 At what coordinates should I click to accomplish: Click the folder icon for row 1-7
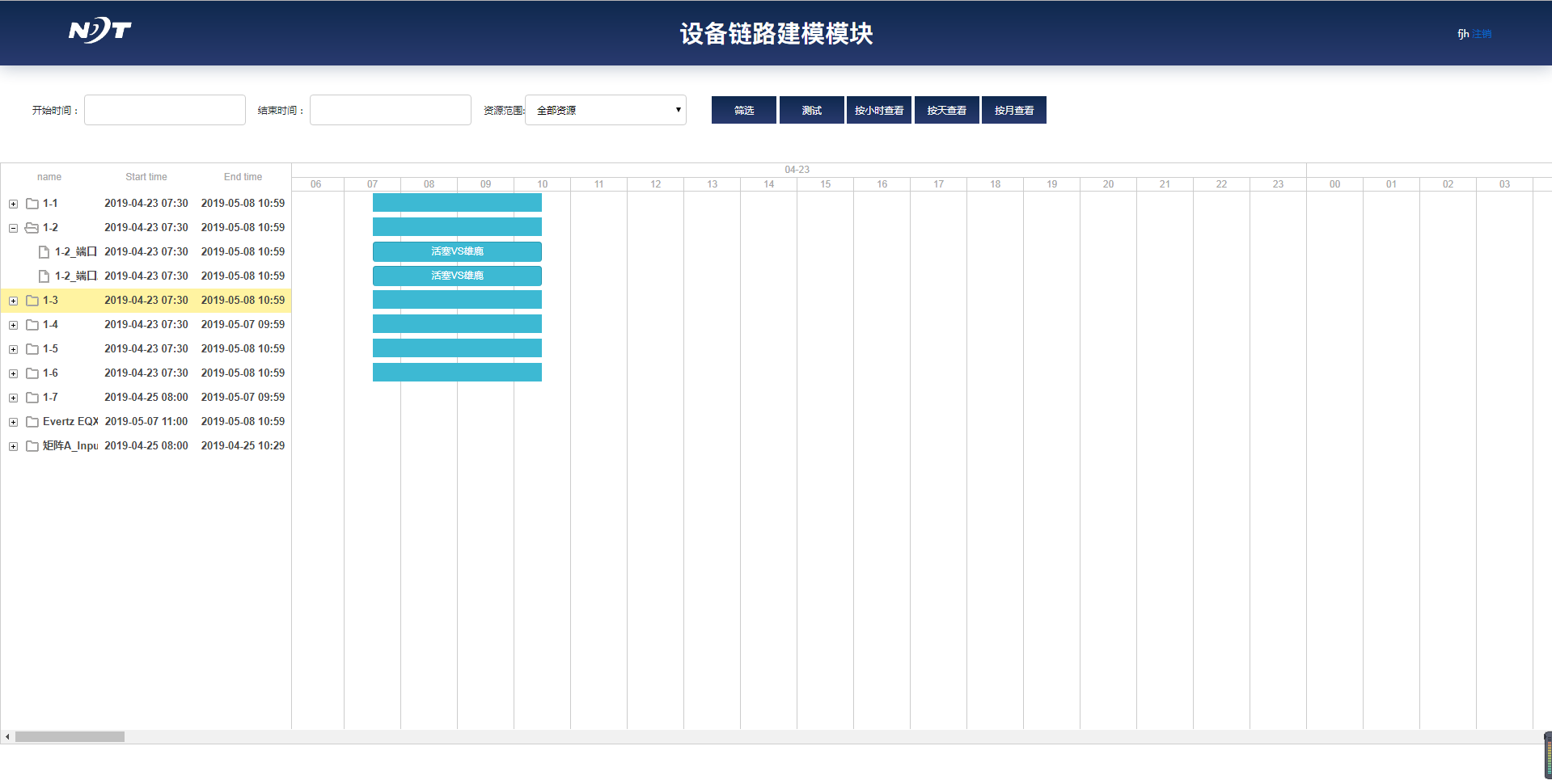(32, 398)
